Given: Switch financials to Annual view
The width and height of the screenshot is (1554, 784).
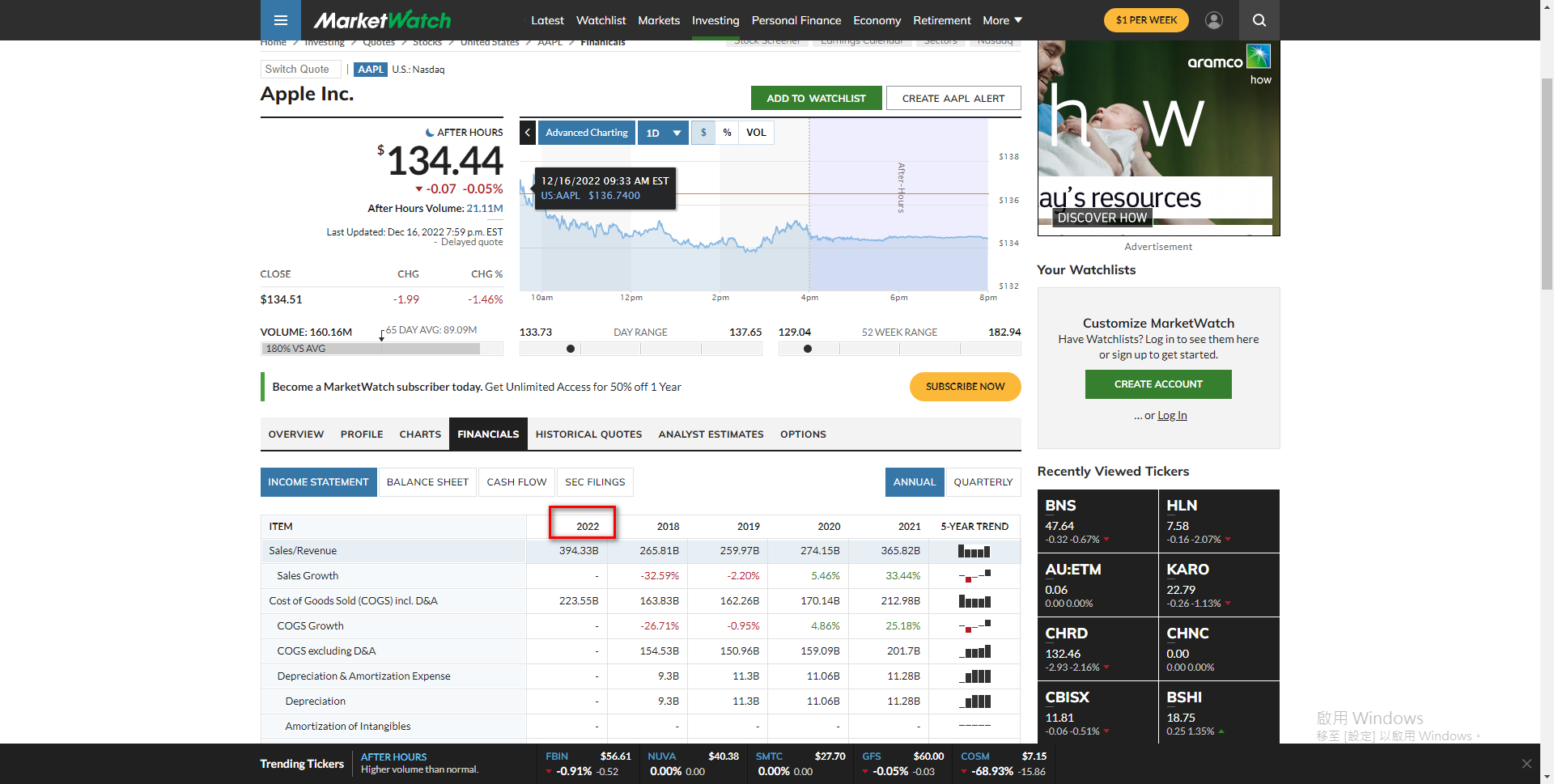Looking at the screenshot, I should pyautogui.click(x=914, y=482).
